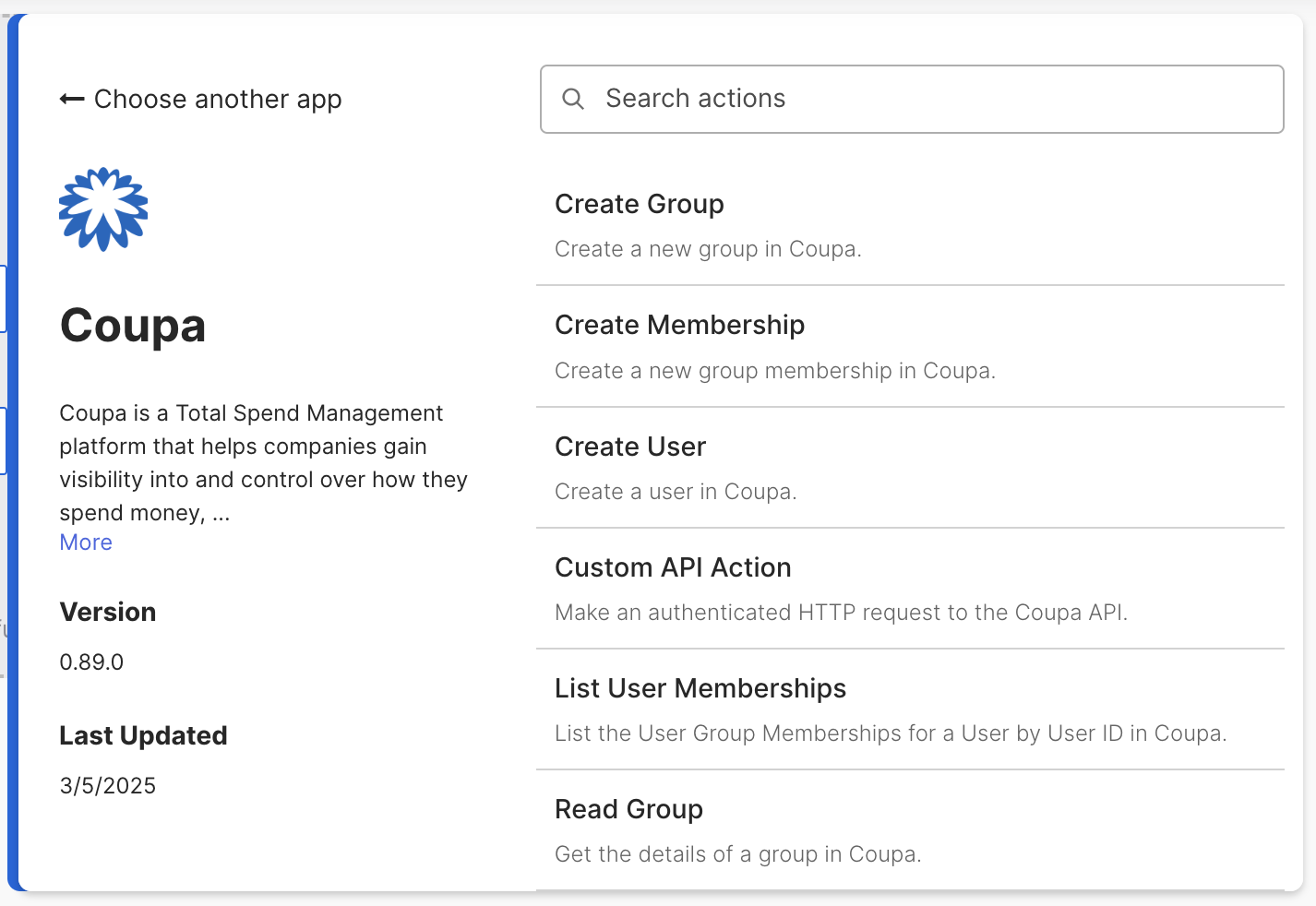Select the Create Group action
The image size is (1316, 906).
[639, 204]
